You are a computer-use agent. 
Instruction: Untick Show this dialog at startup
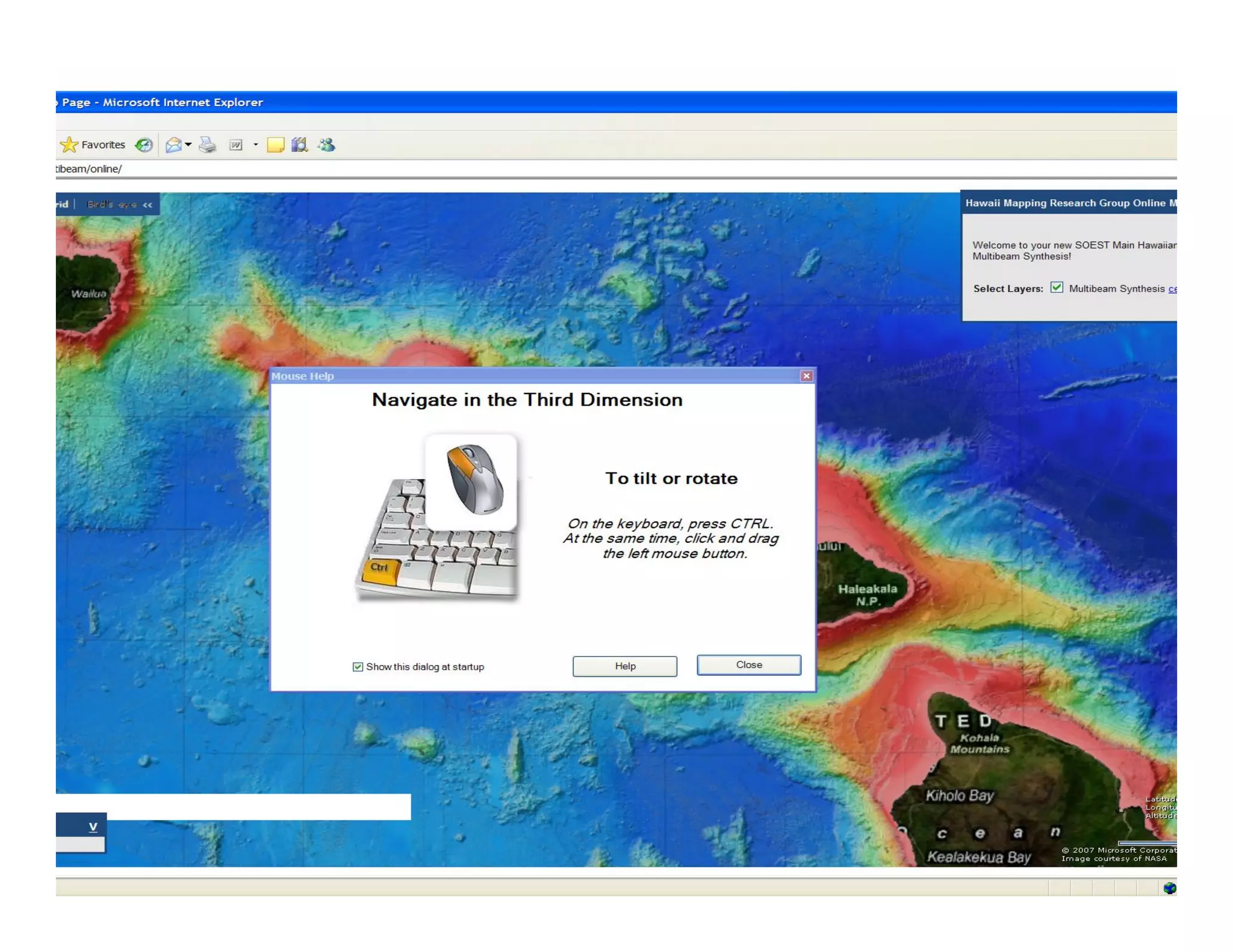click(x=358, y=667)
